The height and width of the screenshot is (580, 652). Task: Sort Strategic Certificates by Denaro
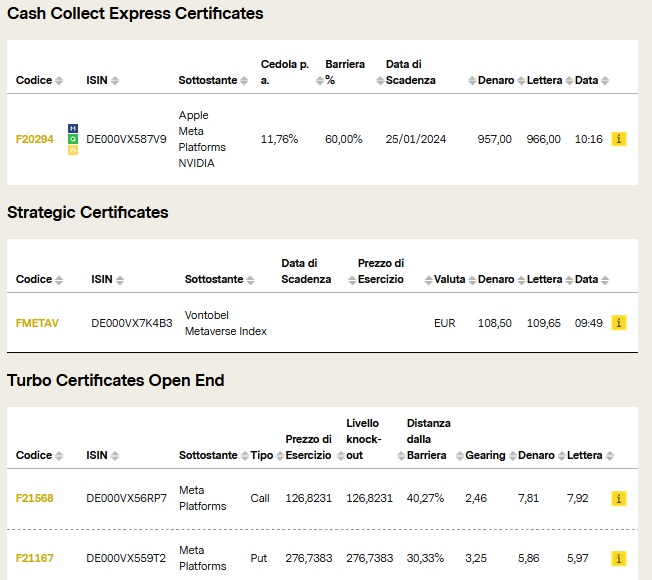(x=521, y=280)
